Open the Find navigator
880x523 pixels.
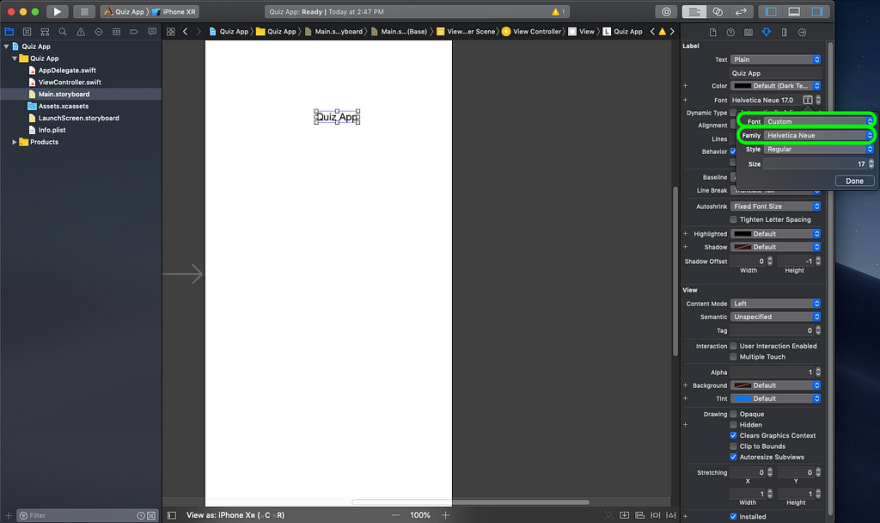coord(63,32)
